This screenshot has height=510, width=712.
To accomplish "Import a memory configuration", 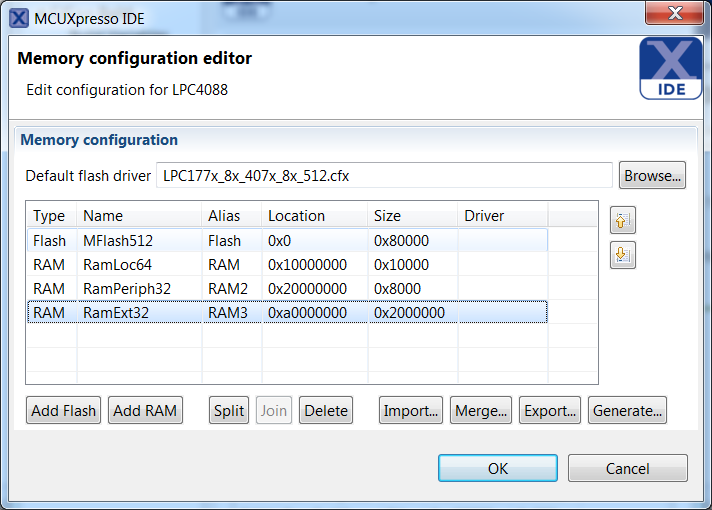I will pyautogui.click(x=411, y=410).
